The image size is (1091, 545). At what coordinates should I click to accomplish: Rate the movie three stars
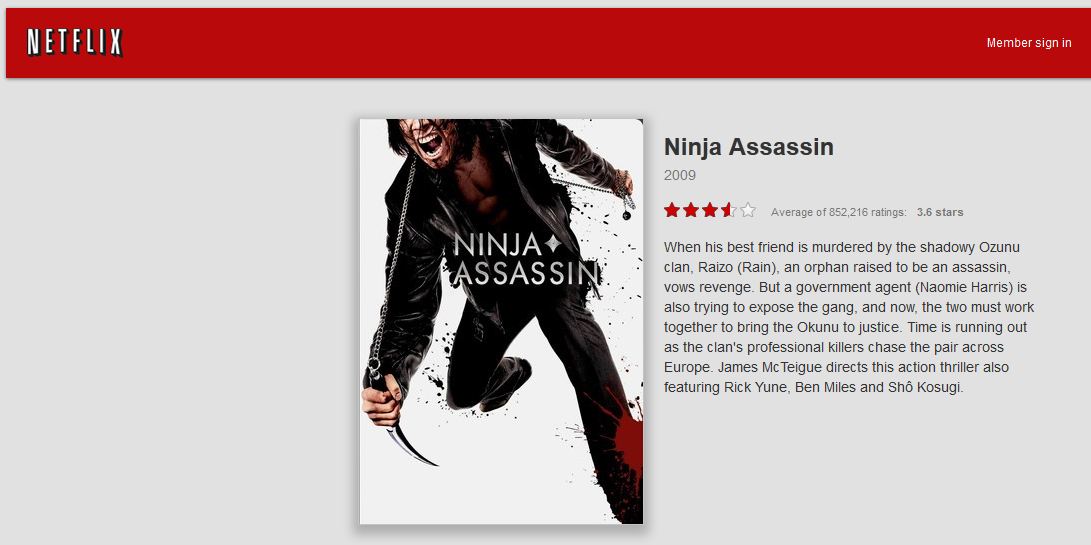click(710, 210)
